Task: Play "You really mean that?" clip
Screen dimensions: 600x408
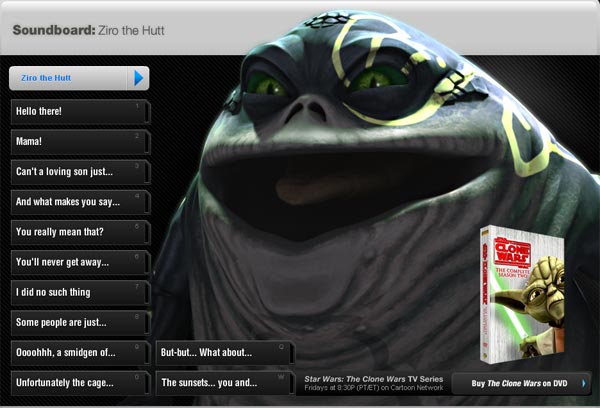Action: pos(81,232)
